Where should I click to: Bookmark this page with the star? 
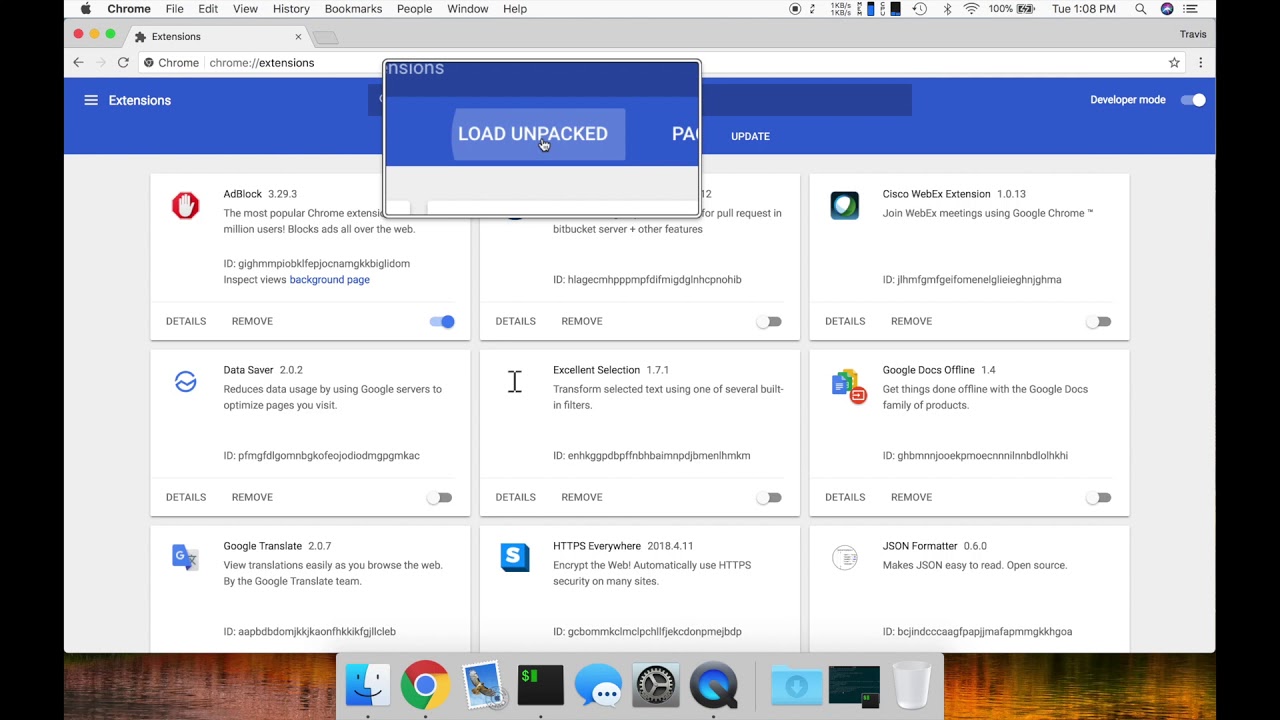click(1174, 62)
